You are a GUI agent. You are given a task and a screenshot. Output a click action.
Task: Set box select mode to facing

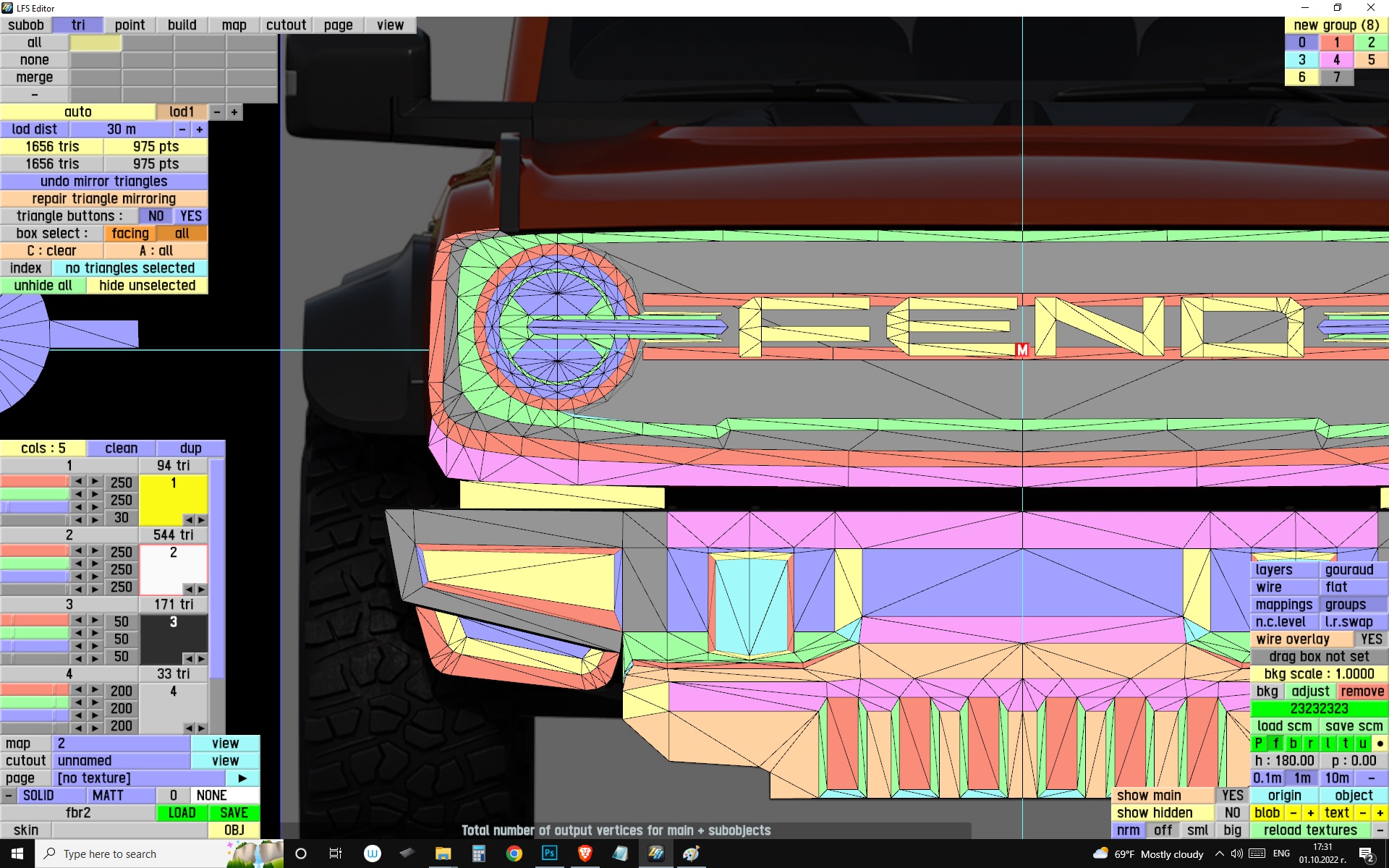130,234
